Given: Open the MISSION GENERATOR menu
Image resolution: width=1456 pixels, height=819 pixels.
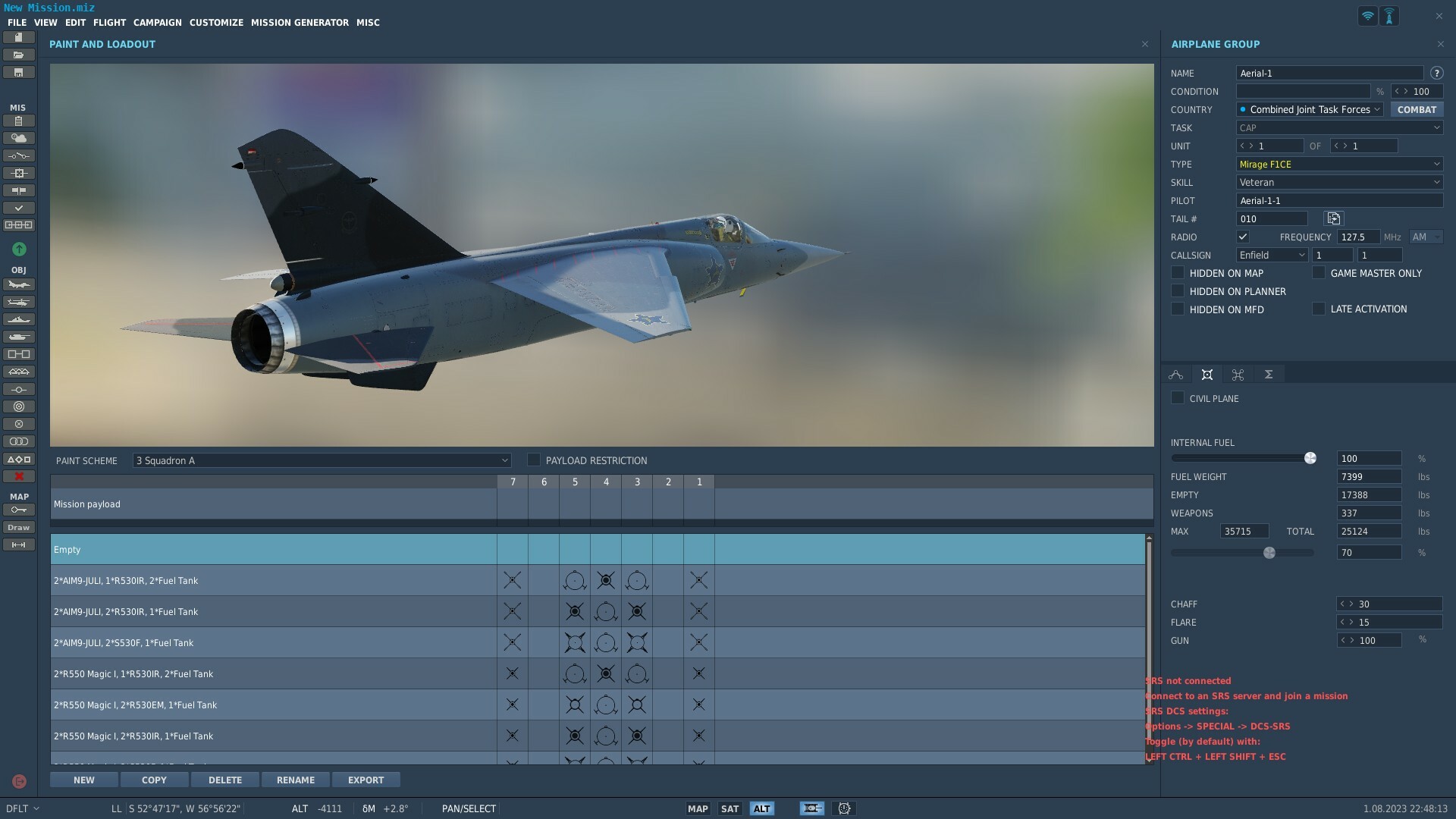Looking at the screenshot, I should click(x=300, y=23).
